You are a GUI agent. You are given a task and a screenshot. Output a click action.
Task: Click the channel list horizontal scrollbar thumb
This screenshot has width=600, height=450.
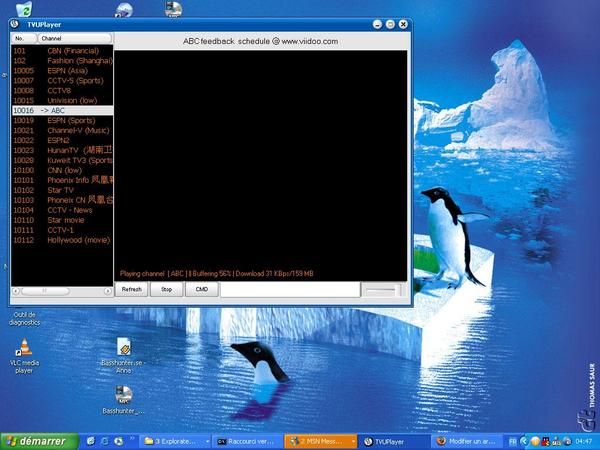click(x=45, y=291)
